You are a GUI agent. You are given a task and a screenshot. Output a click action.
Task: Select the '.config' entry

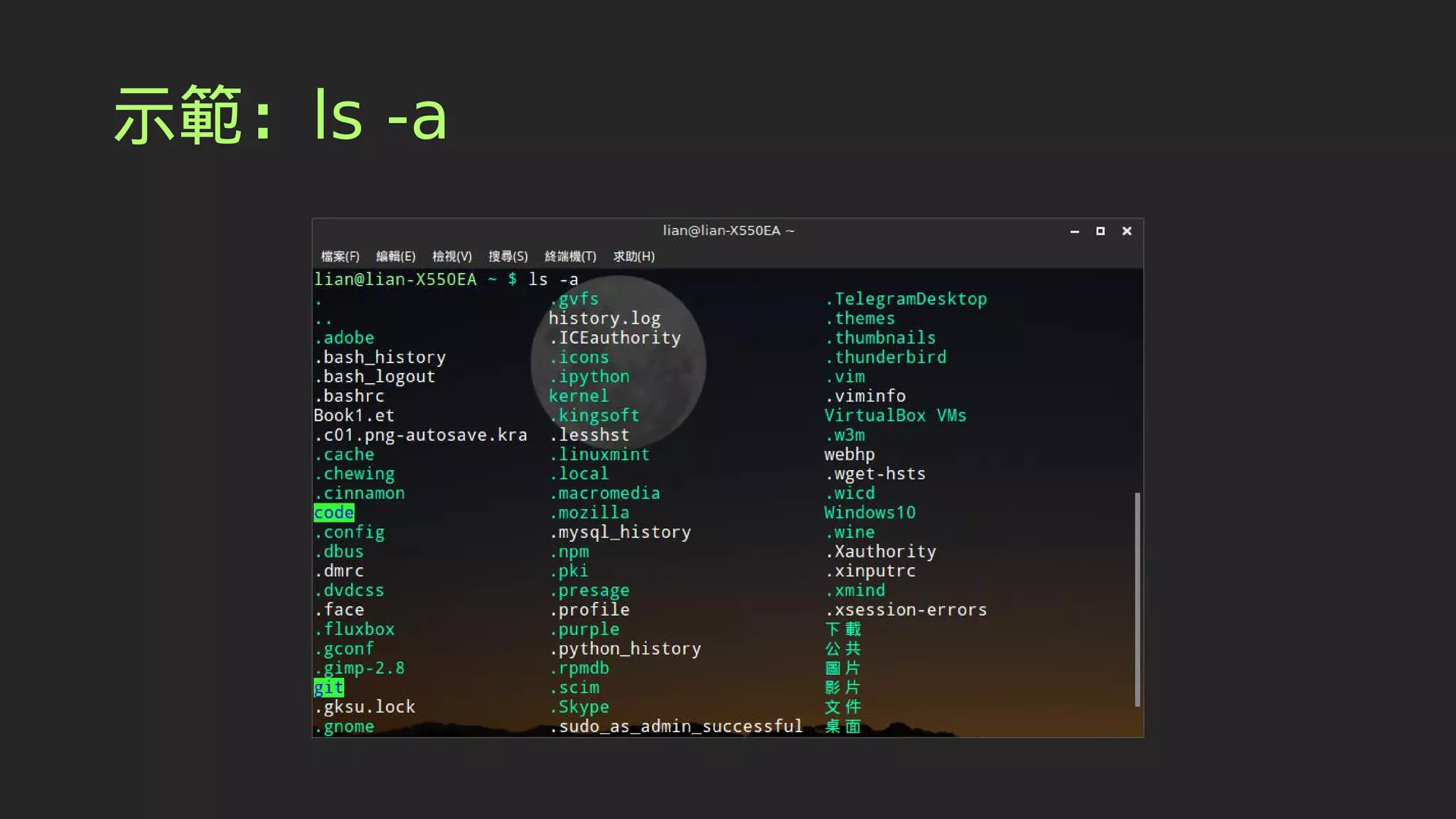[349, 532]
